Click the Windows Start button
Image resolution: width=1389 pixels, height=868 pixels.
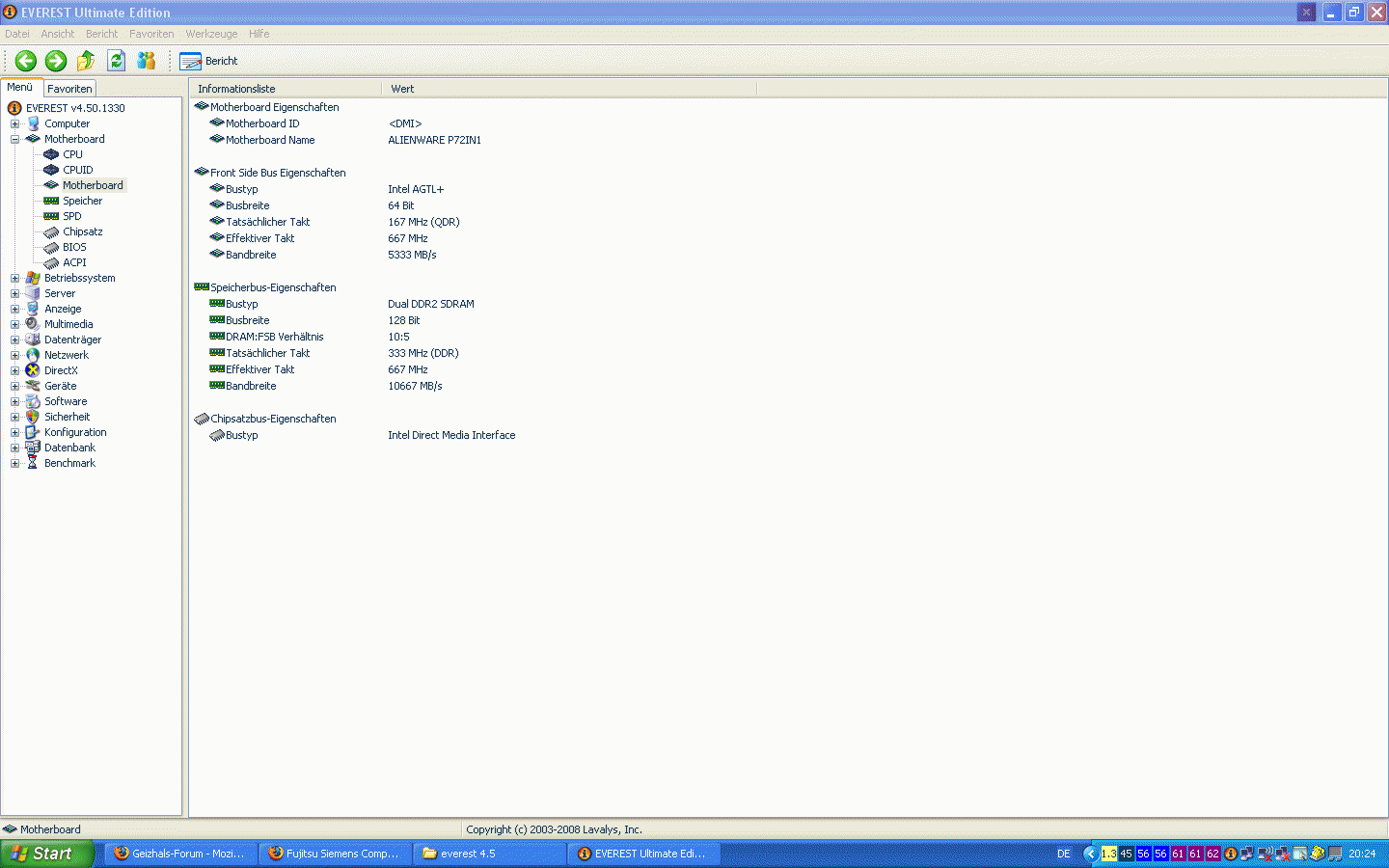[47, 854]
